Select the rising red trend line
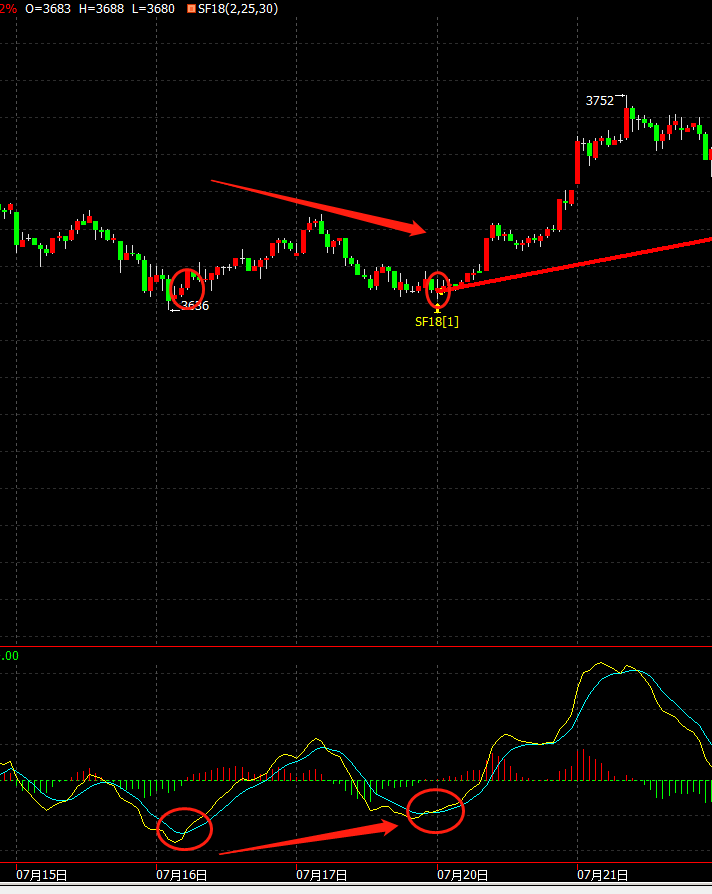The image size is (712, 894). coord(580,264)
